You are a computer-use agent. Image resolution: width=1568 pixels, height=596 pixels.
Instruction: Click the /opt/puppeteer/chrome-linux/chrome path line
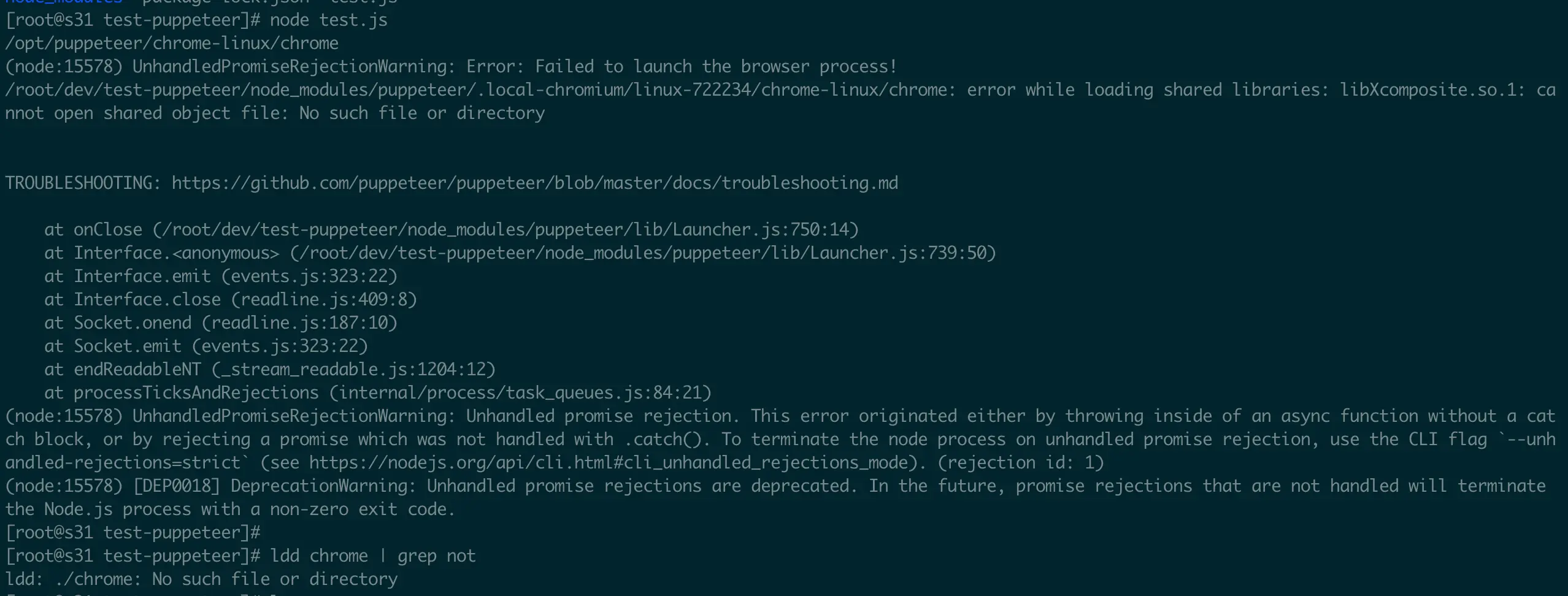pos(172,44)
